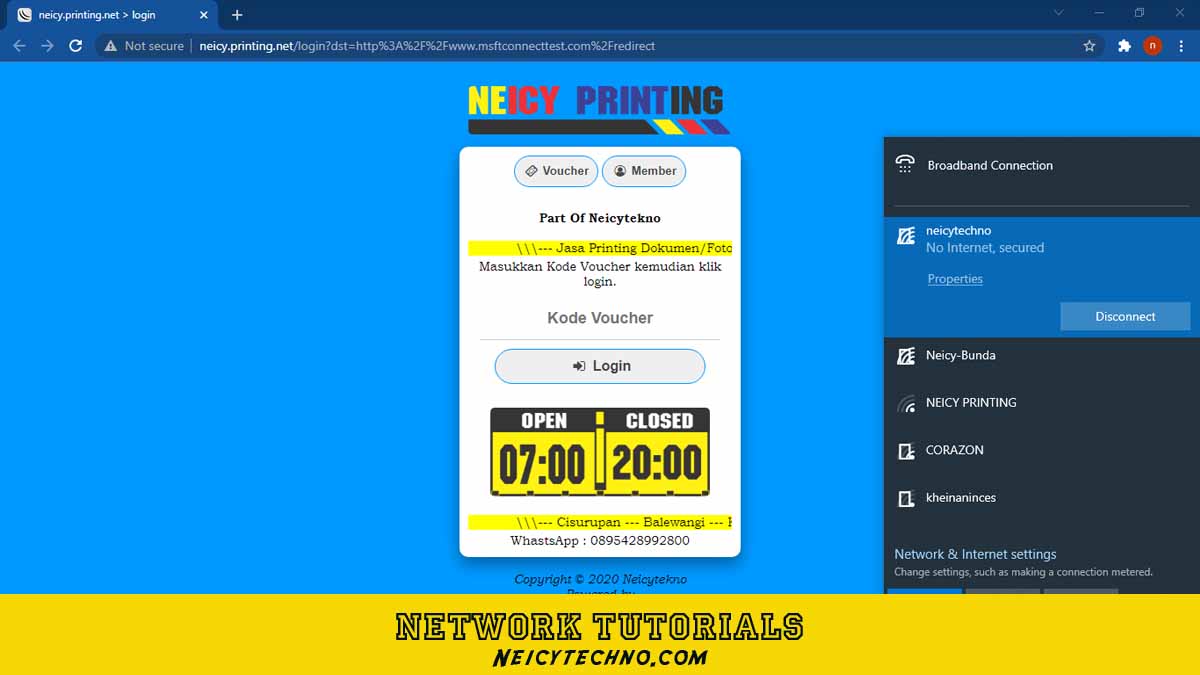Click the Neicy Printing logo

point(599,109)
